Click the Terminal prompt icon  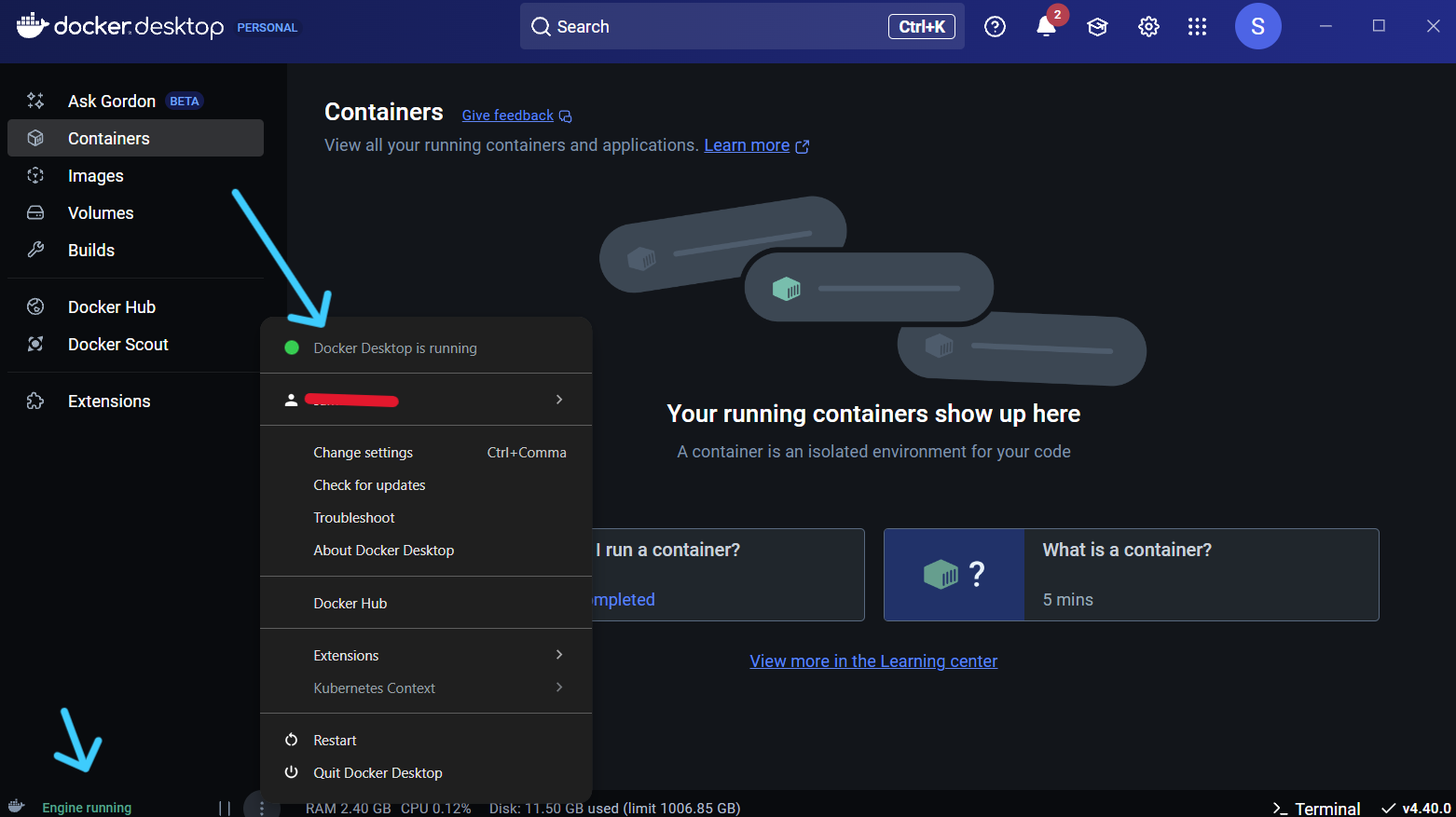pos(1280,809)
